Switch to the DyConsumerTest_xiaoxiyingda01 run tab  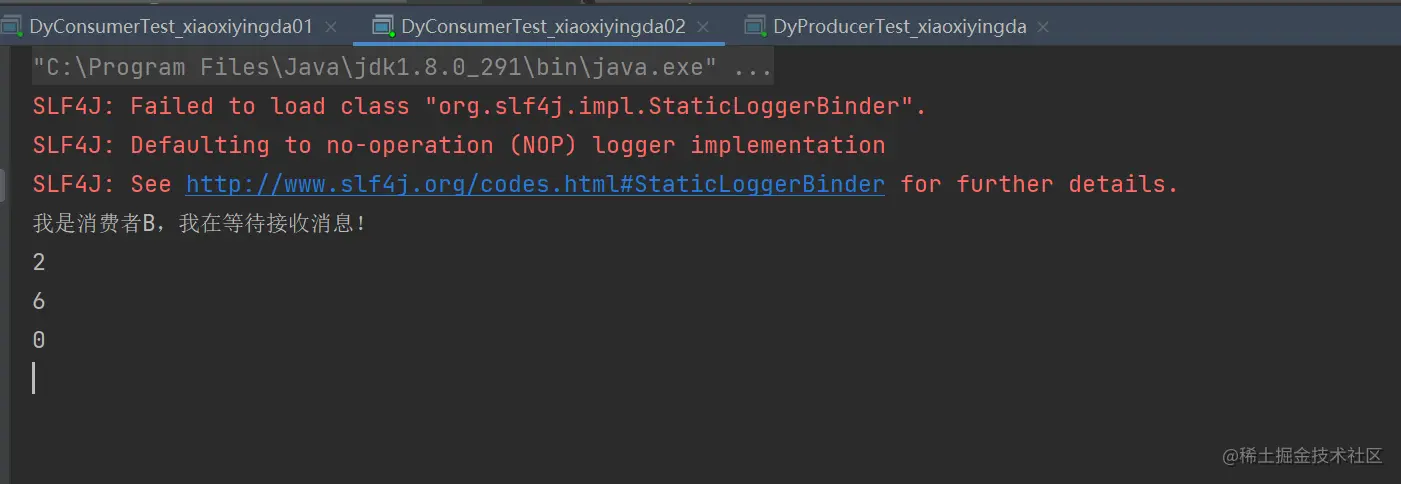click(x=171, y=27)
